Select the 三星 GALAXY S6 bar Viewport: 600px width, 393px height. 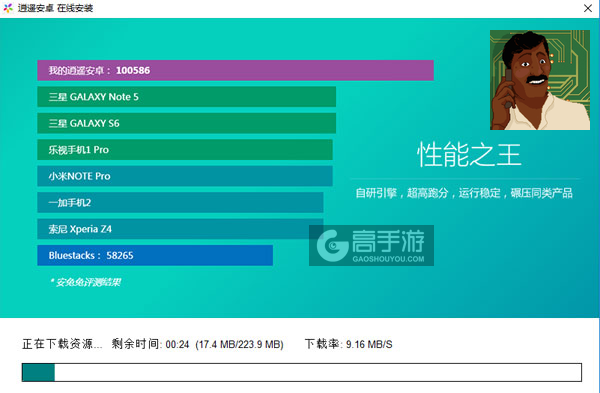coord(186,123)
